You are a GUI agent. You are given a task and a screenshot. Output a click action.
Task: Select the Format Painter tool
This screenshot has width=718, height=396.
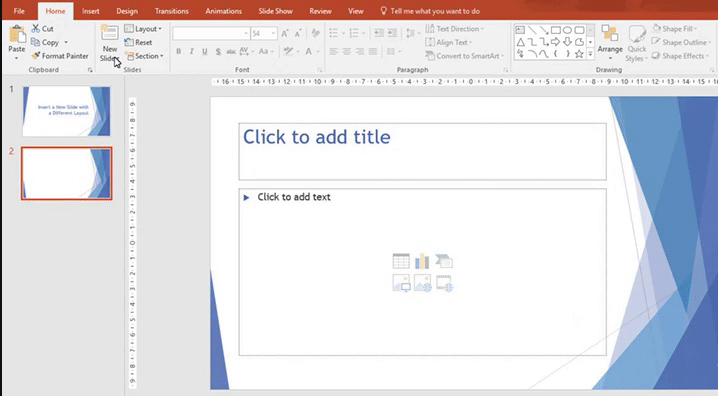[60, 56]
